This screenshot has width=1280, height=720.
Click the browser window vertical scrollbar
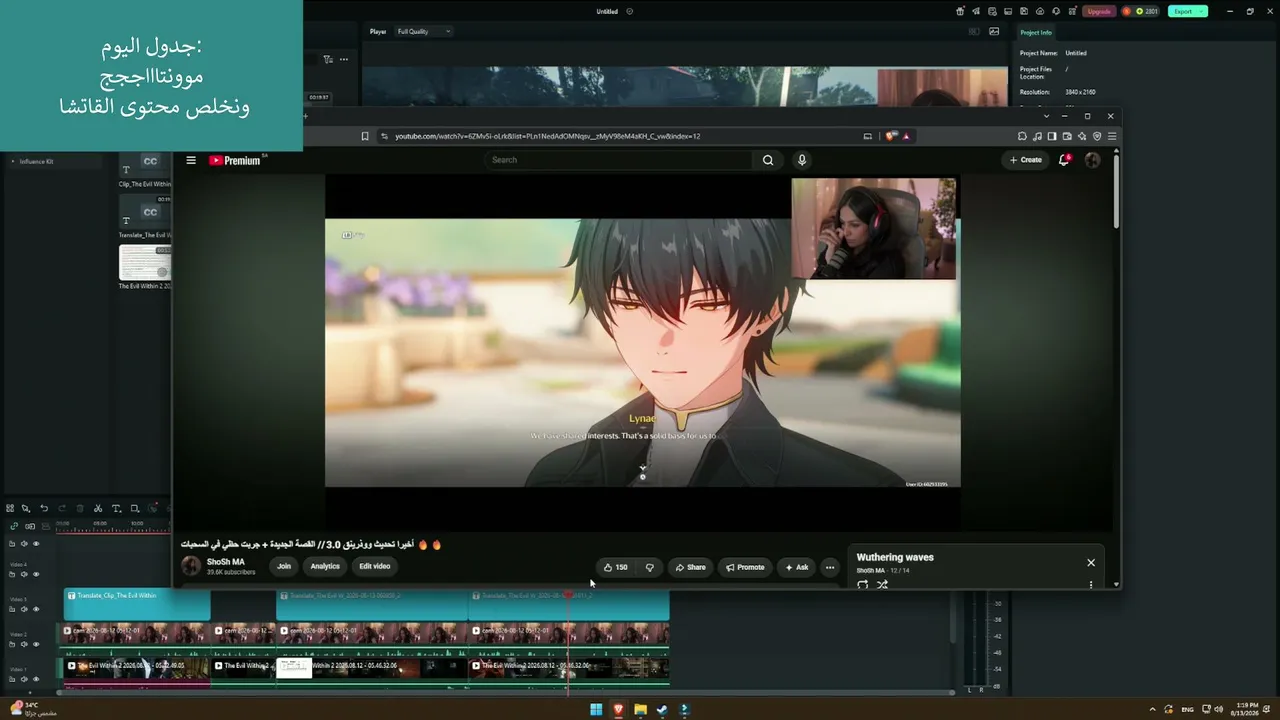pos(1116,190)
